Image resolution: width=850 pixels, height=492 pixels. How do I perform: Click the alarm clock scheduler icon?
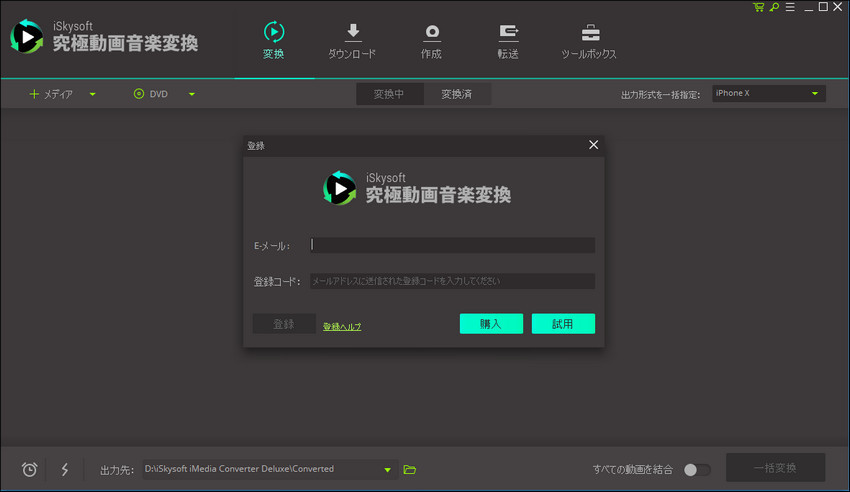click(x=30, y=469)
